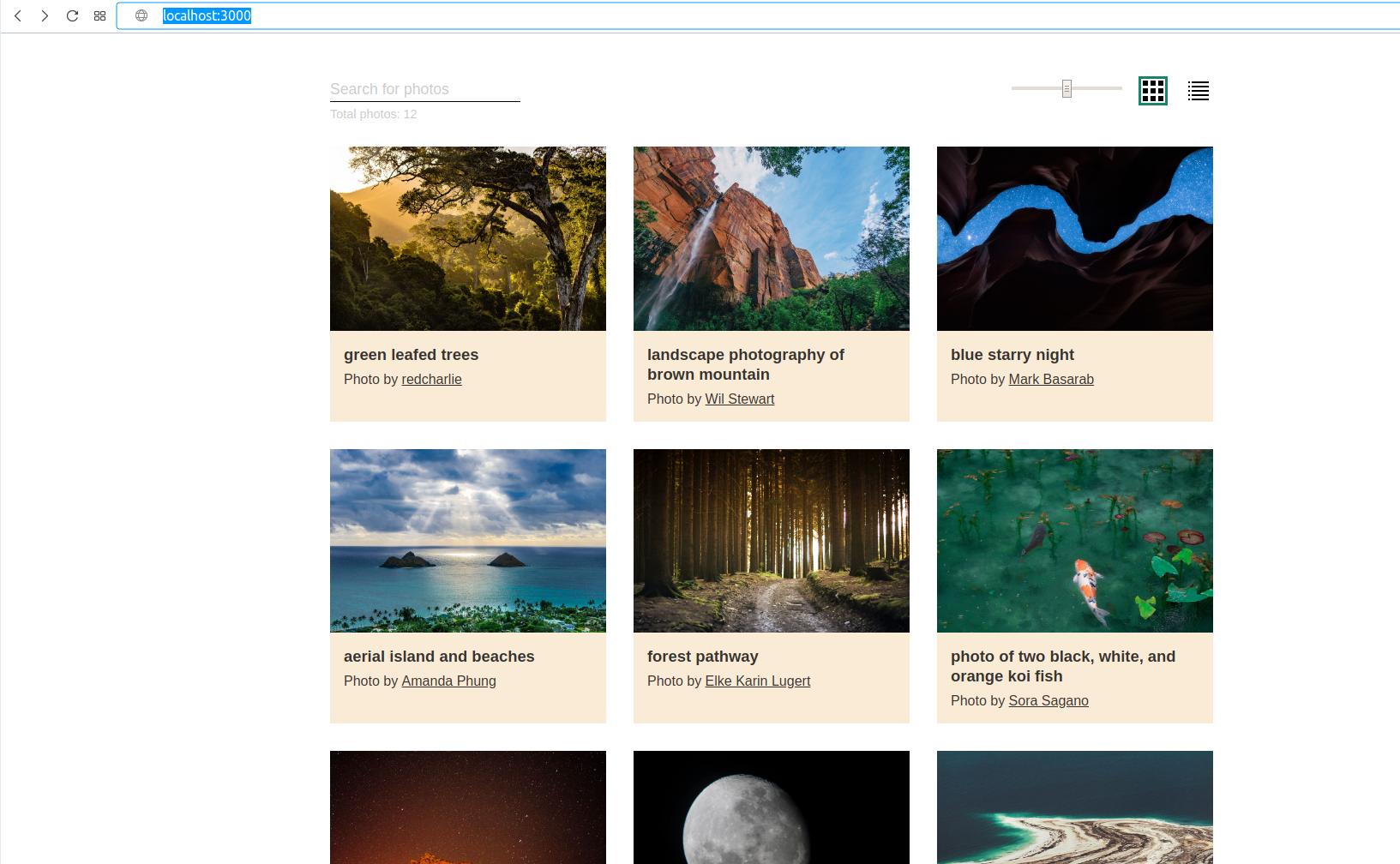The width and height of the screenshot is (1400, 864).
Task: Open Wil Stewart's profile link
Action: tap(739, 399)
